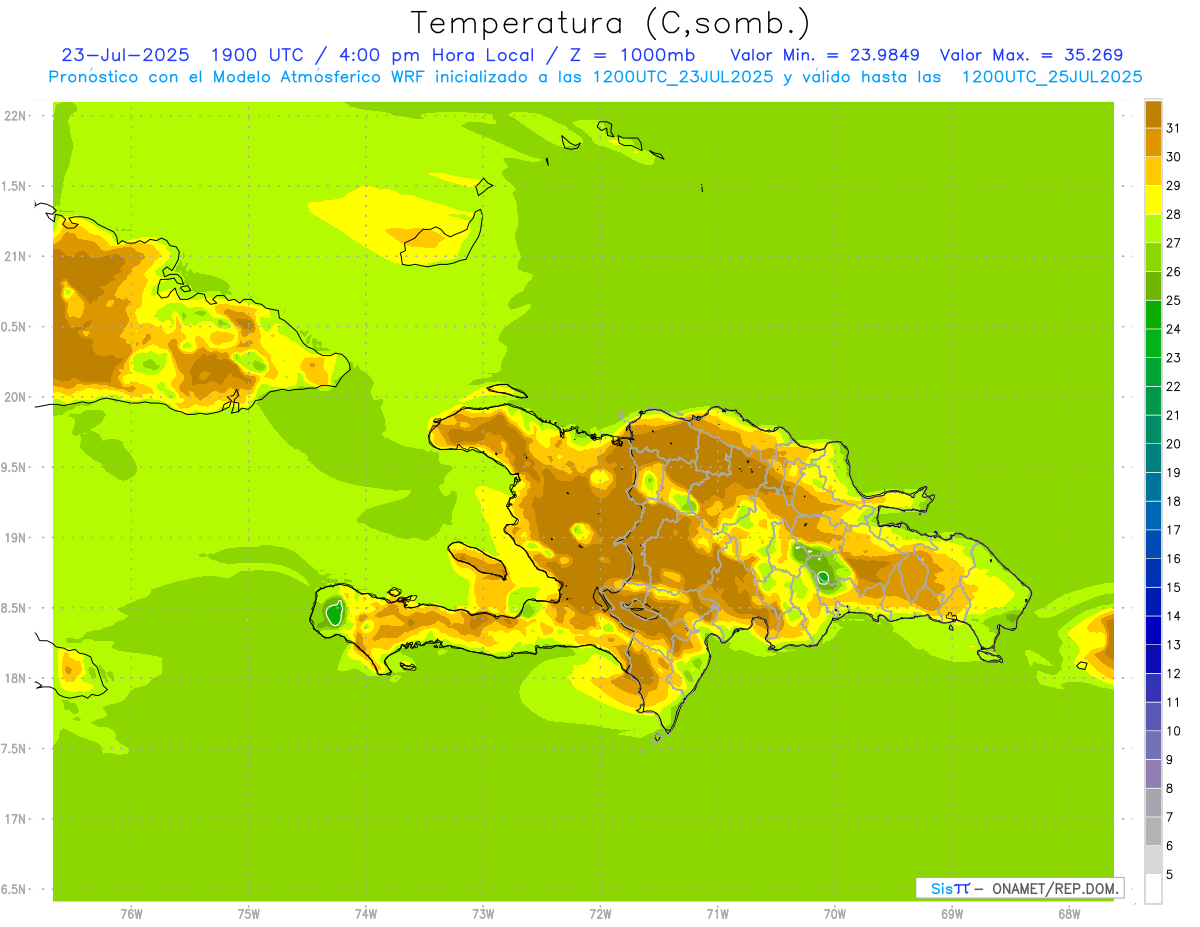
Task: Click the color scale label "29"
Action: click(1173, 185)
